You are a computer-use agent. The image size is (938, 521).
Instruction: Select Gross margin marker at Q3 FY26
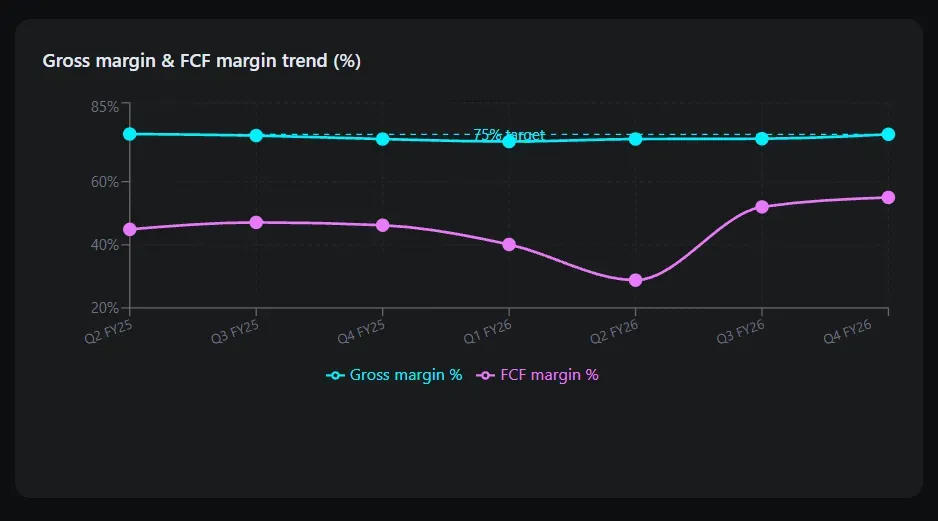(x=762, y=138)
